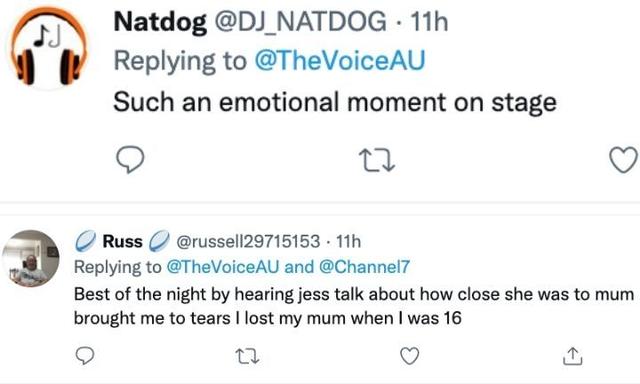The image size is (640, 384).
Task: Retweet Natdog's emotional moment tweet
Action: click(x=376, y=160)
